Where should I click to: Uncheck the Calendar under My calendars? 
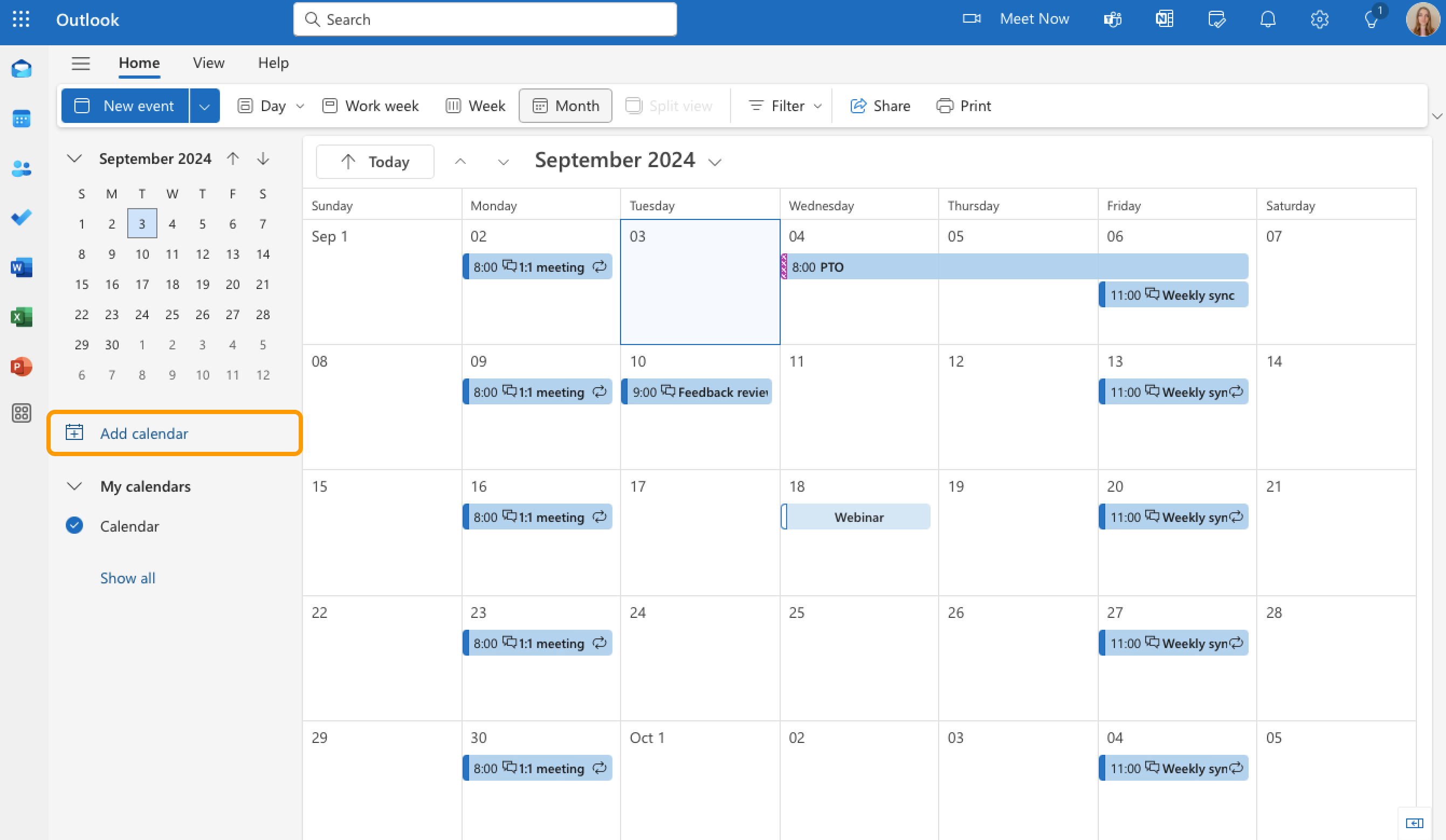click(x=74, y=526)
